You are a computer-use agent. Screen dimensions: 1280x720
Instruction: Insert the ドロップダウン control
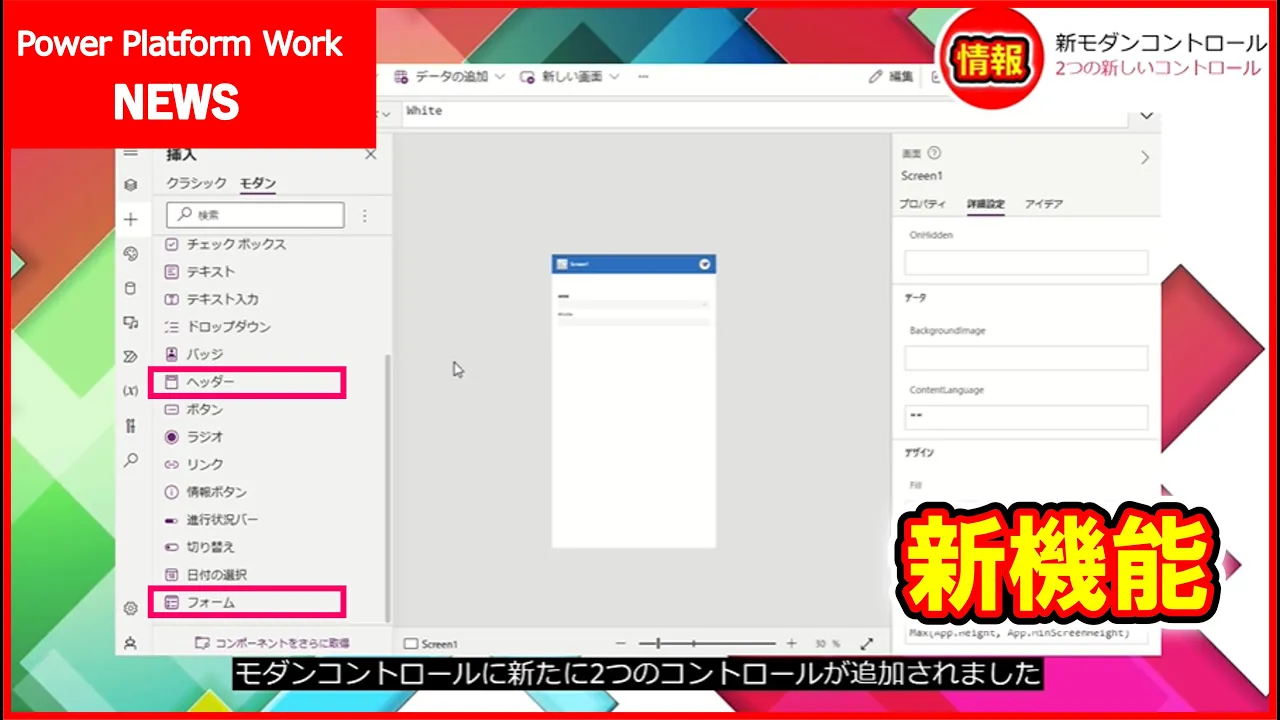[x=217, y=326]
